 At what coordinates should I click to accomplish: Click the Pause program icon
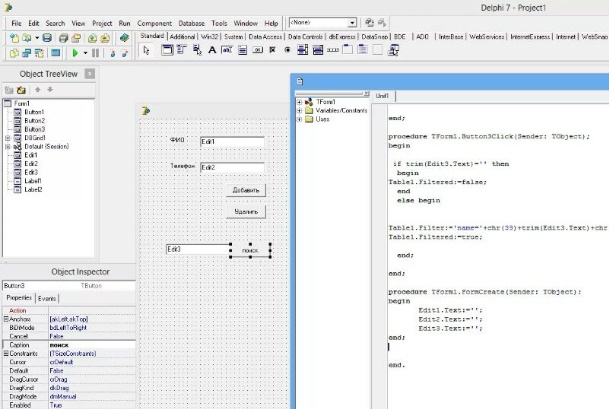click(95, 53)
